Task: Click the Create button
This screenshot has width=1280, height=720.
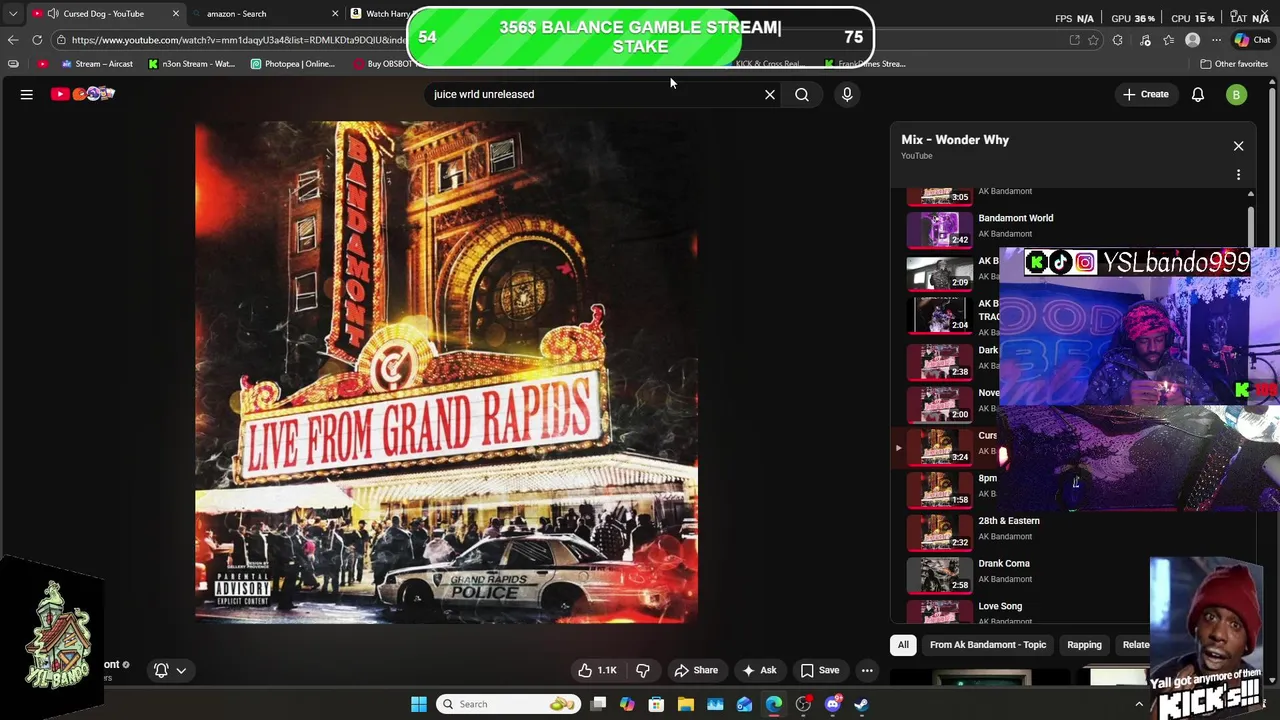Action: pyautogui.click(x=1145, y=94)
